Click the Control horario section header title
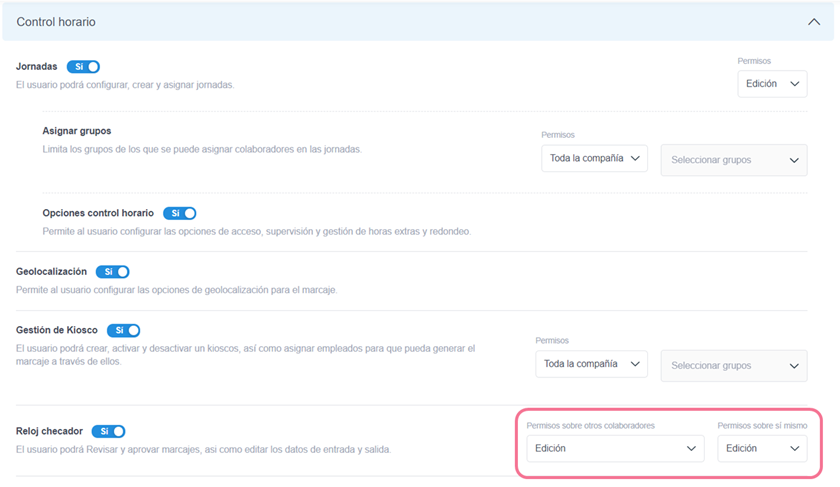Screen dimensions: 840x487 coord(56,21)
